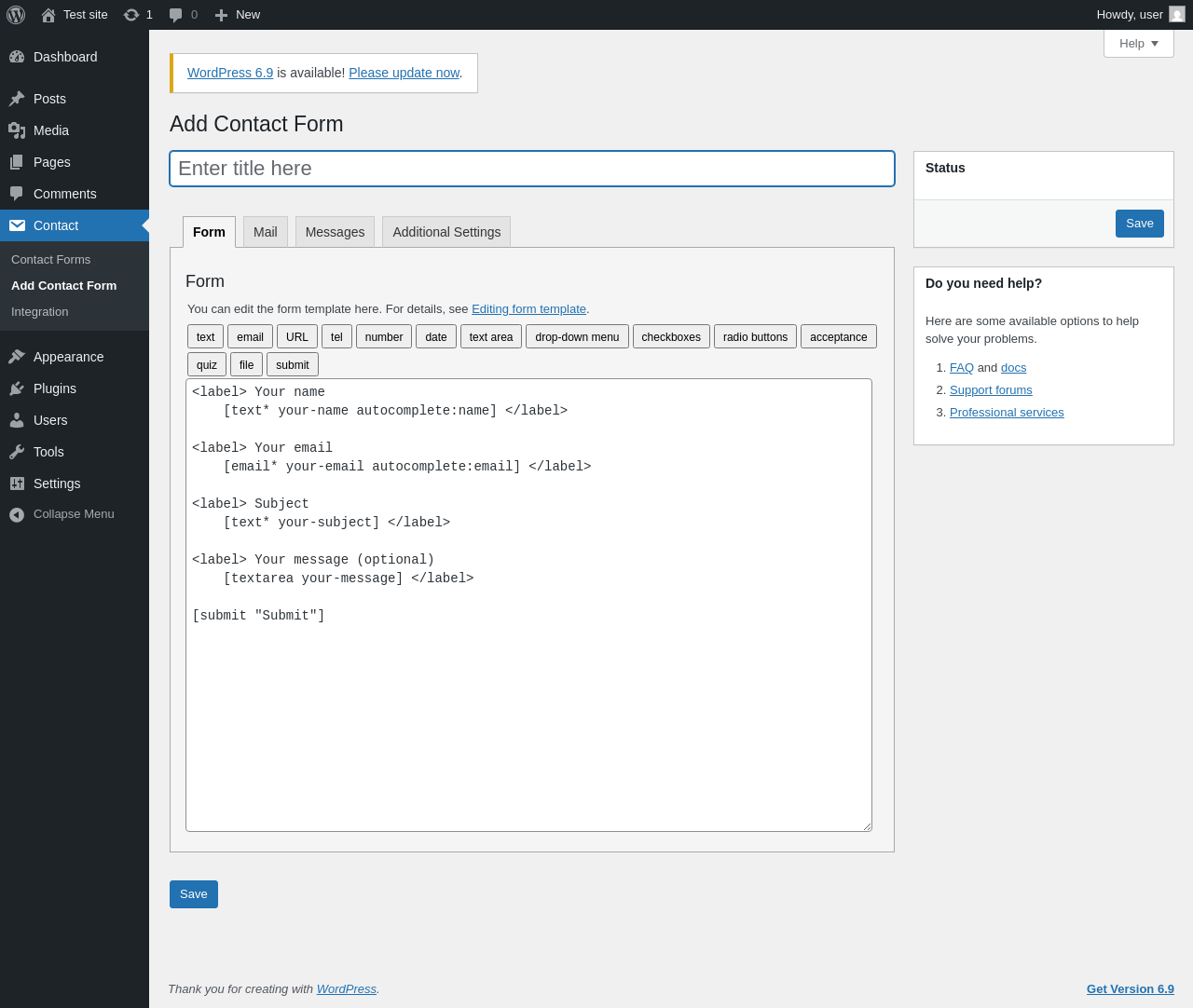Screen dimensions: 1193x1008
Task: Insert a checkboxes form tag
Action: [671, 337]
